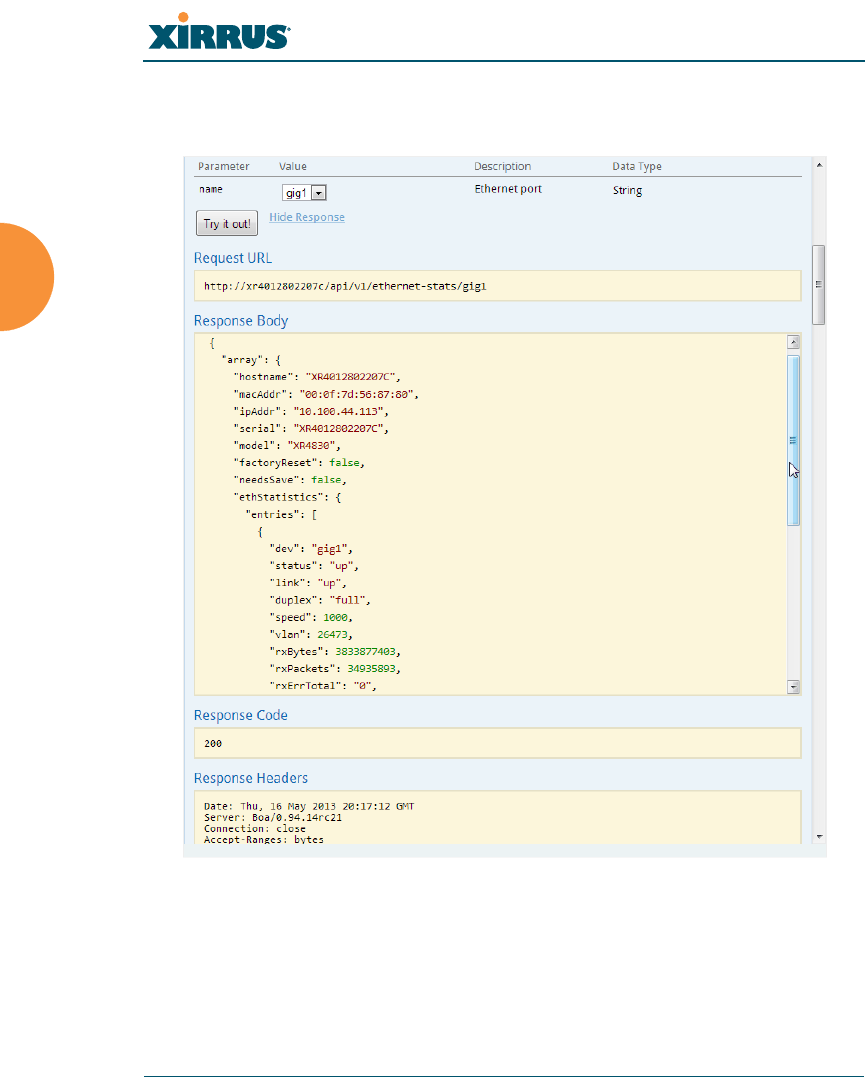Click the "entries" line in response body
The width and height of the screenshot is (865, 1077).
(281, 514)
